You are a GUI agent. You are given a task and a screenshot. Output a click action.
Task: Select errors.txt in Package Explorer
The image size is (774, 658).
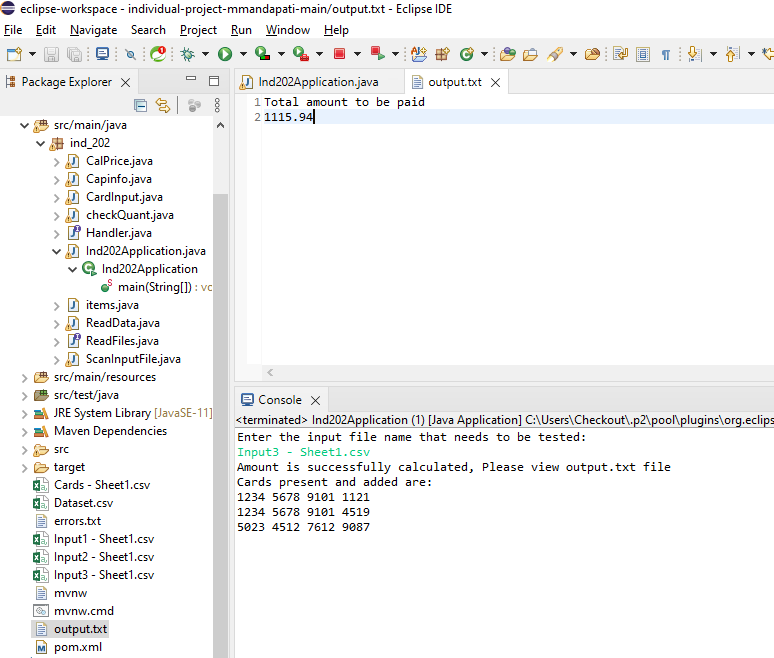(77, 521)
